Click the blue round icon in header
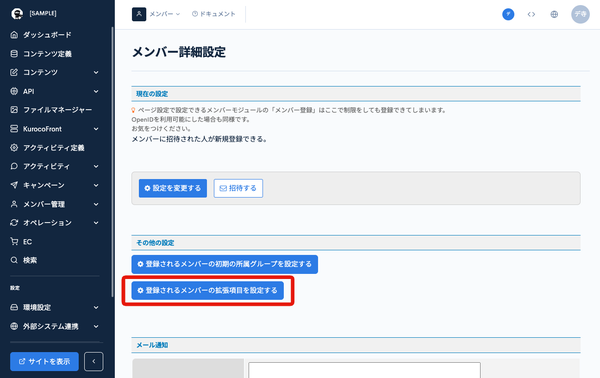Screen dimensions: 600x378 coord(508,14)
